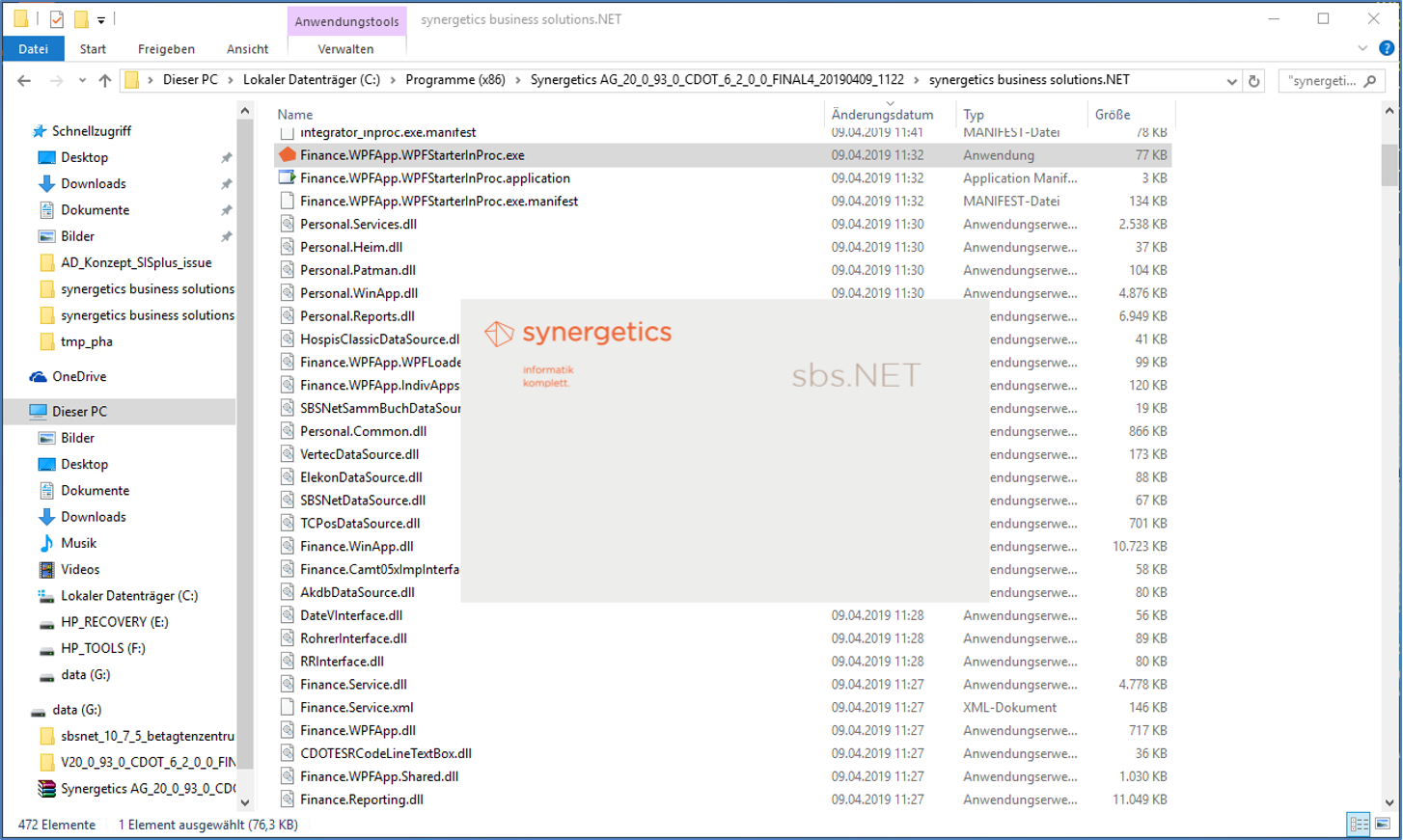Screen dimensions: 1403x840
Task: Refresh the folder with the address bar reload icon
Action: tap(1253, 81)
